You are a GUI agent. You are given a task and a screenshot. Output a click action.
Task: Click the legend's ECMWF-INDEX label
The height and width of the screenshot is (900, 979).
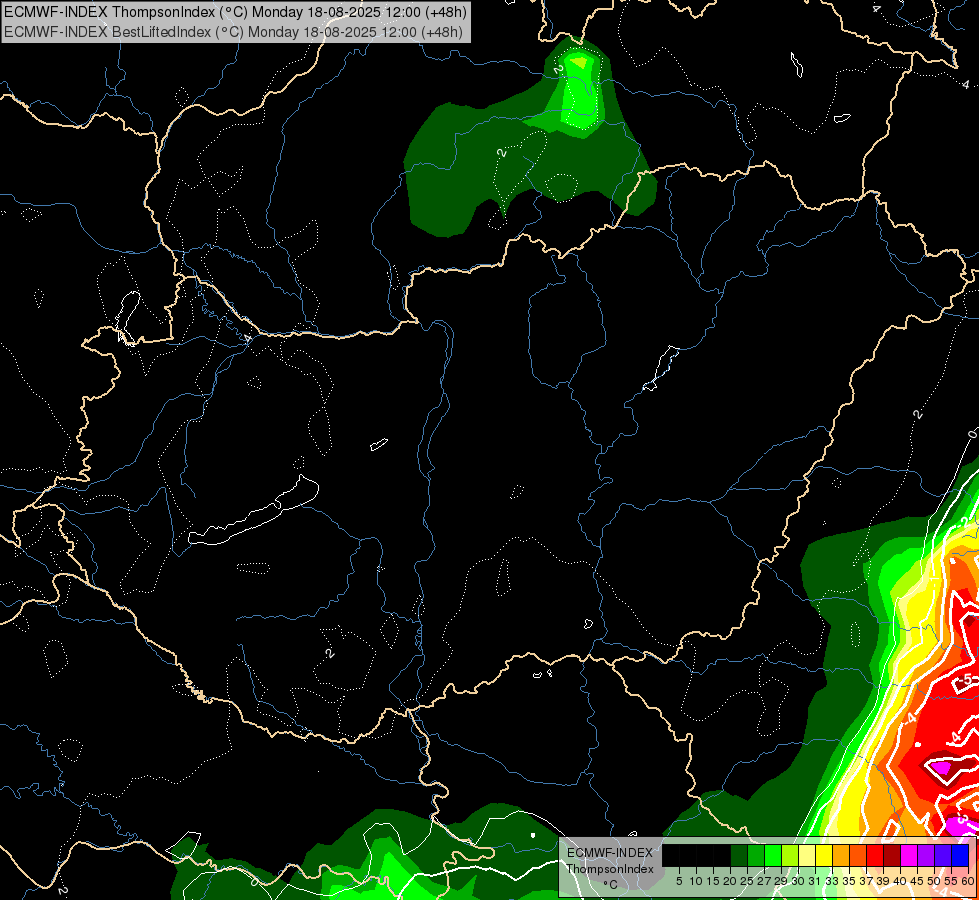coord(610,853)
